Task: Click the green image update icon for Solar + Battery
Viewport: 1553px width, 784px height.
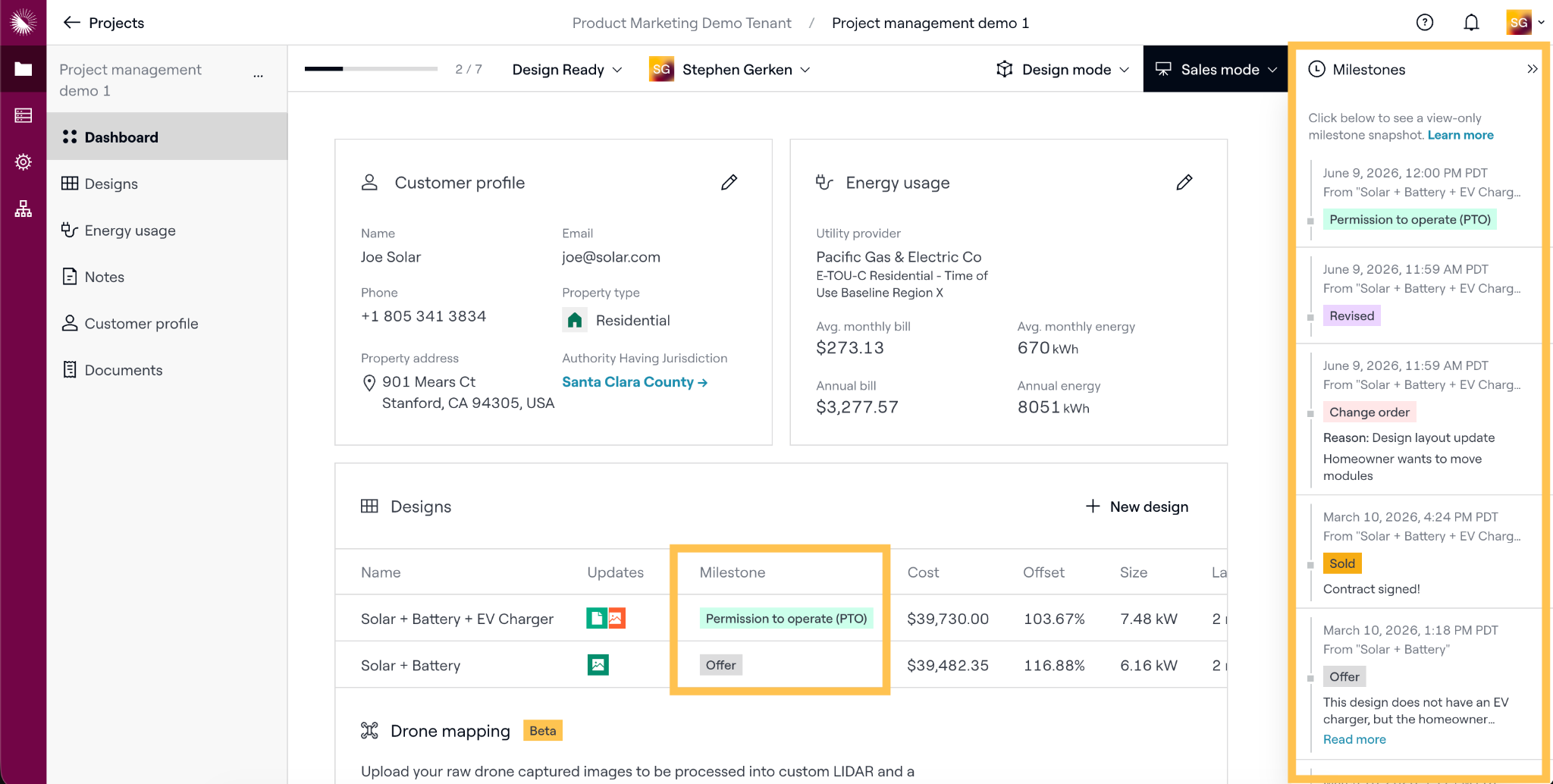Action: [x=598, y=665]
